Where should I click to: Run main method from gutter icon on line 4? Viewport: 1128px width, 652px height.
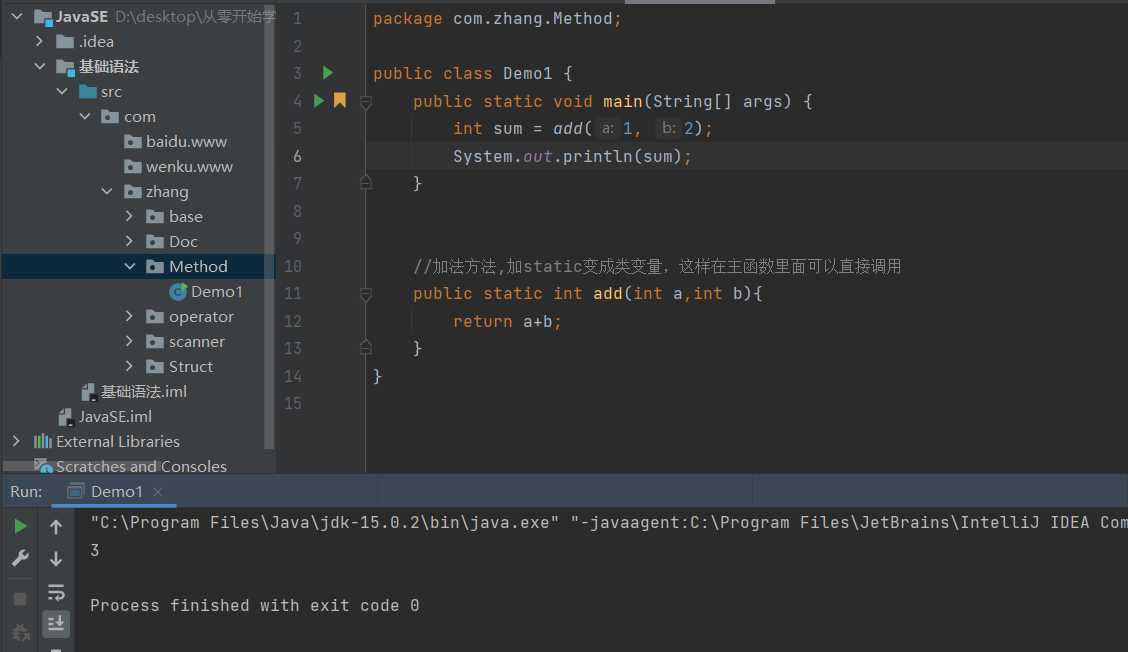coord(319,101)
